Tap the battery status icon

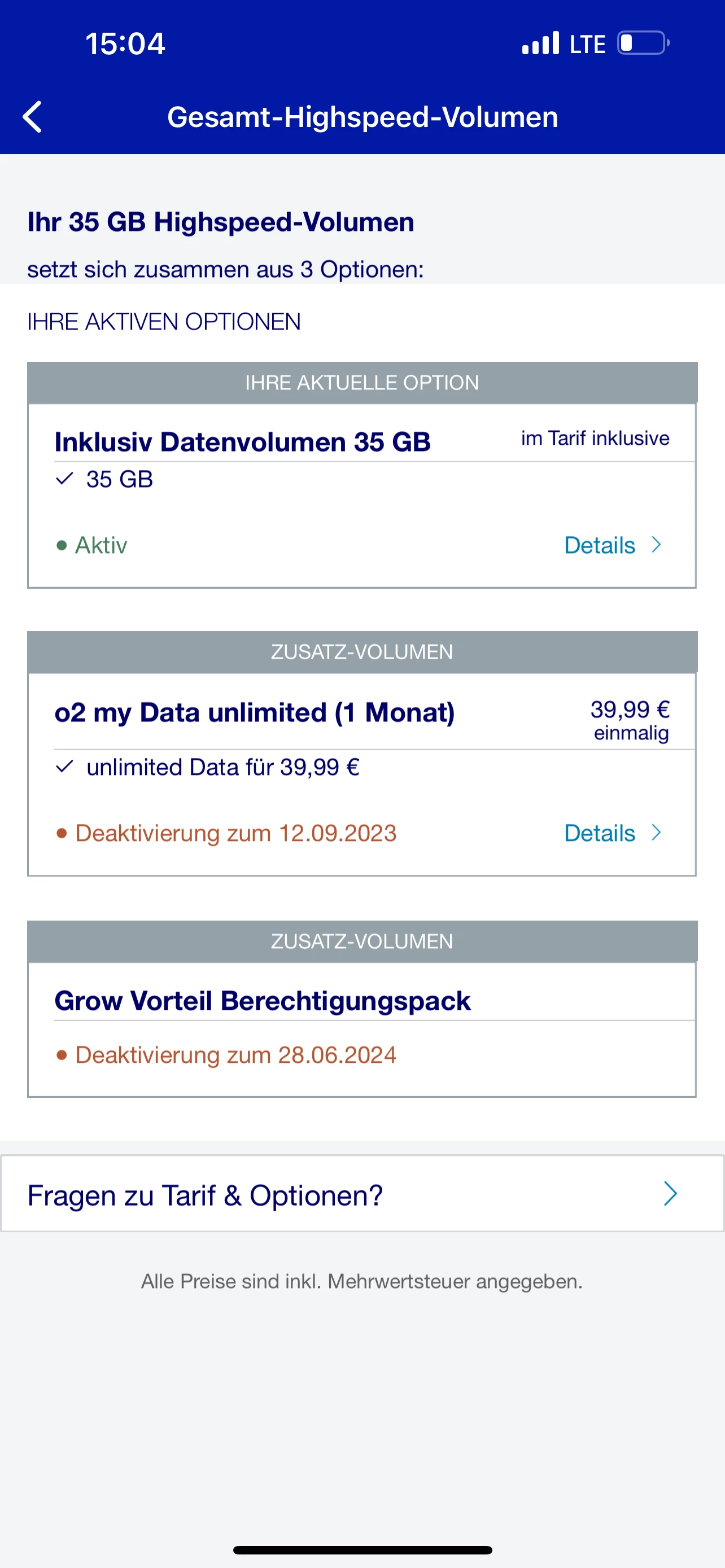(x=643, y=43)
